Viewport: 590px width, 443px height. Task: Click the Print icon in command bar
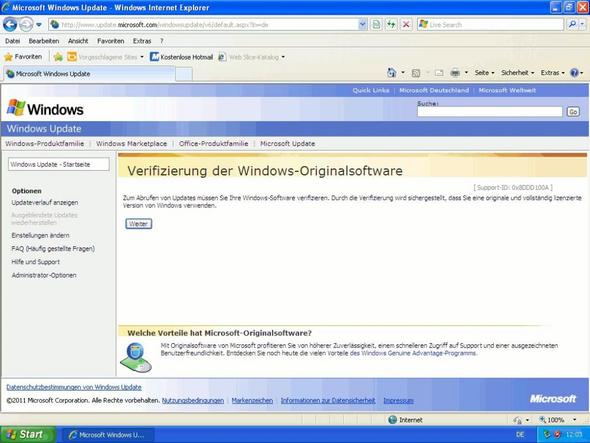click(x=455, y=73)
